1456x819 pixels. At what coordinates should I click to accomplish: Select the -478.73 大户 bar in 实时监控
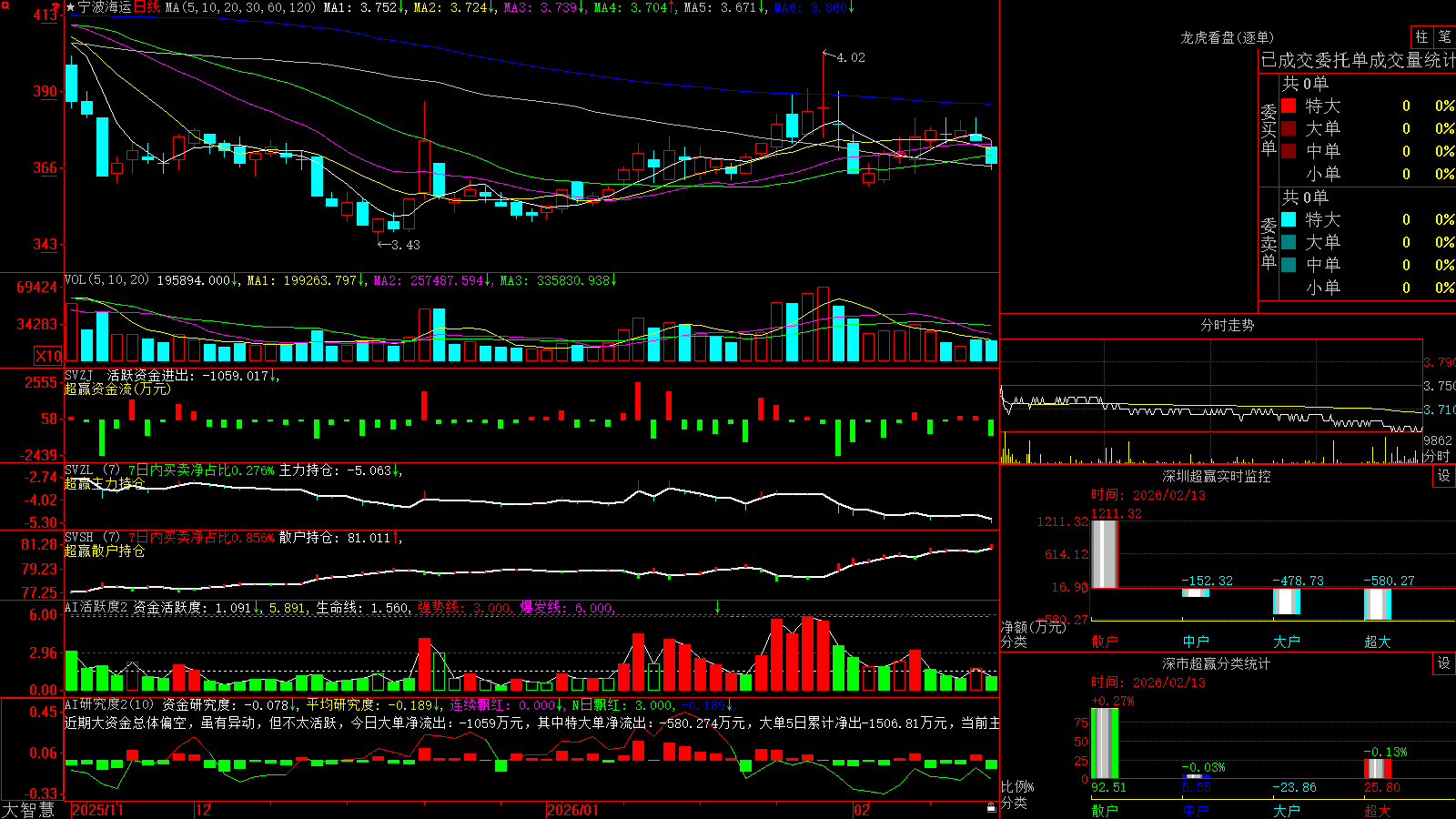[x=1286, y=602]
